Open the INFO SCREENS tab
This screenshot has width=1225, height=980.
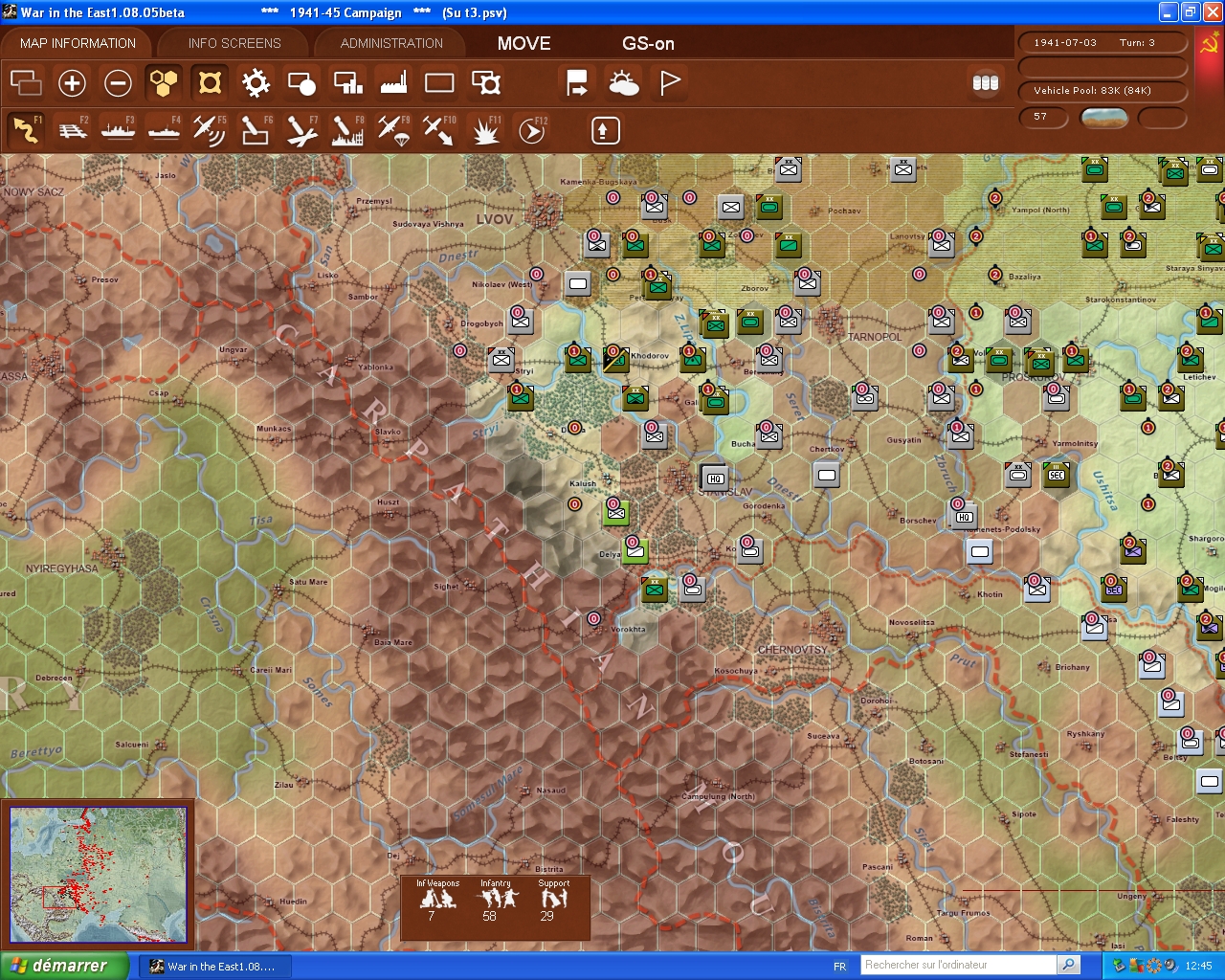click(x=234, y=43)
